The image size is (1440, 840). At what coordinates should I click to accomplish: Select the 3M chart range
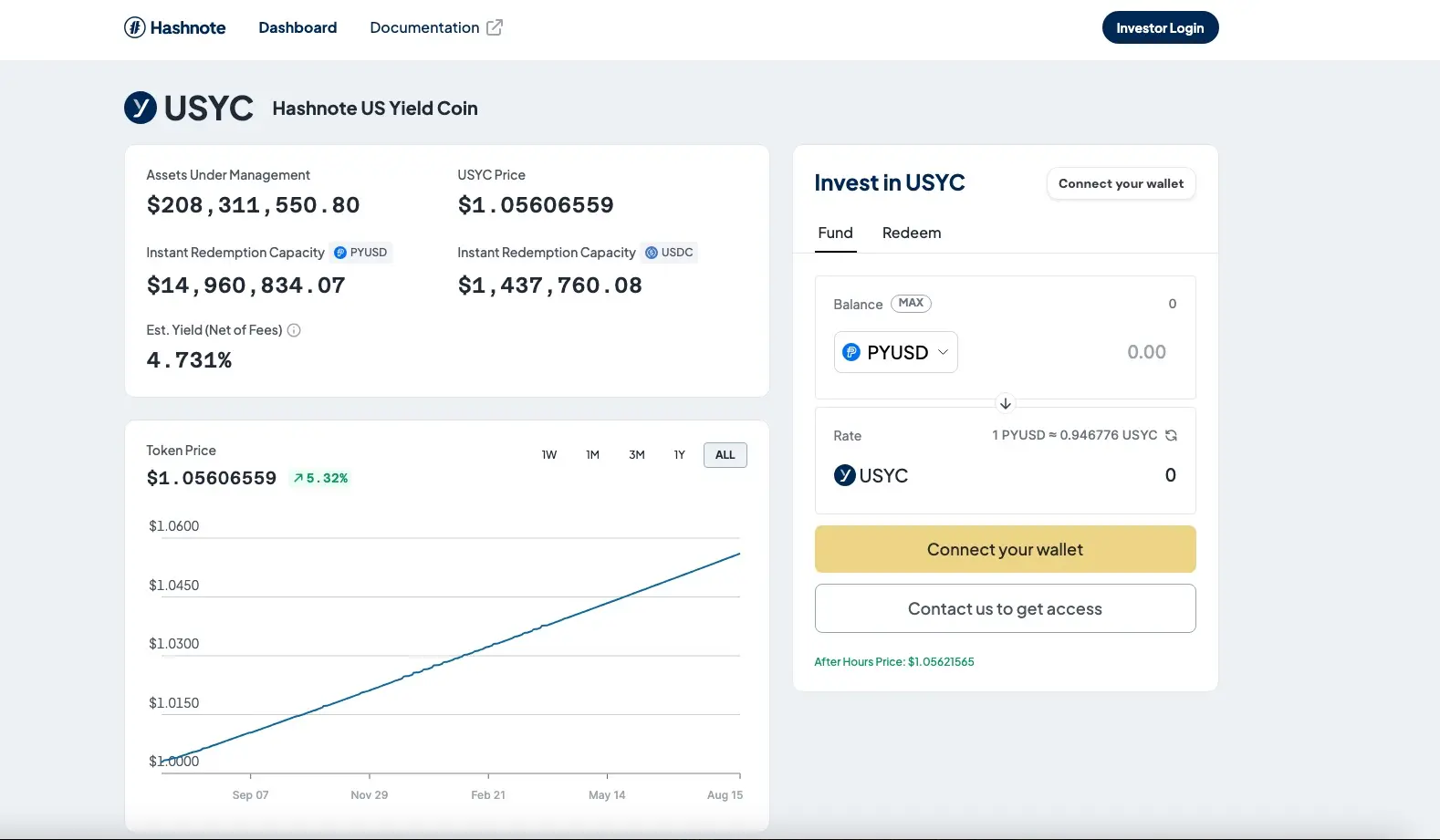[637, 455]
